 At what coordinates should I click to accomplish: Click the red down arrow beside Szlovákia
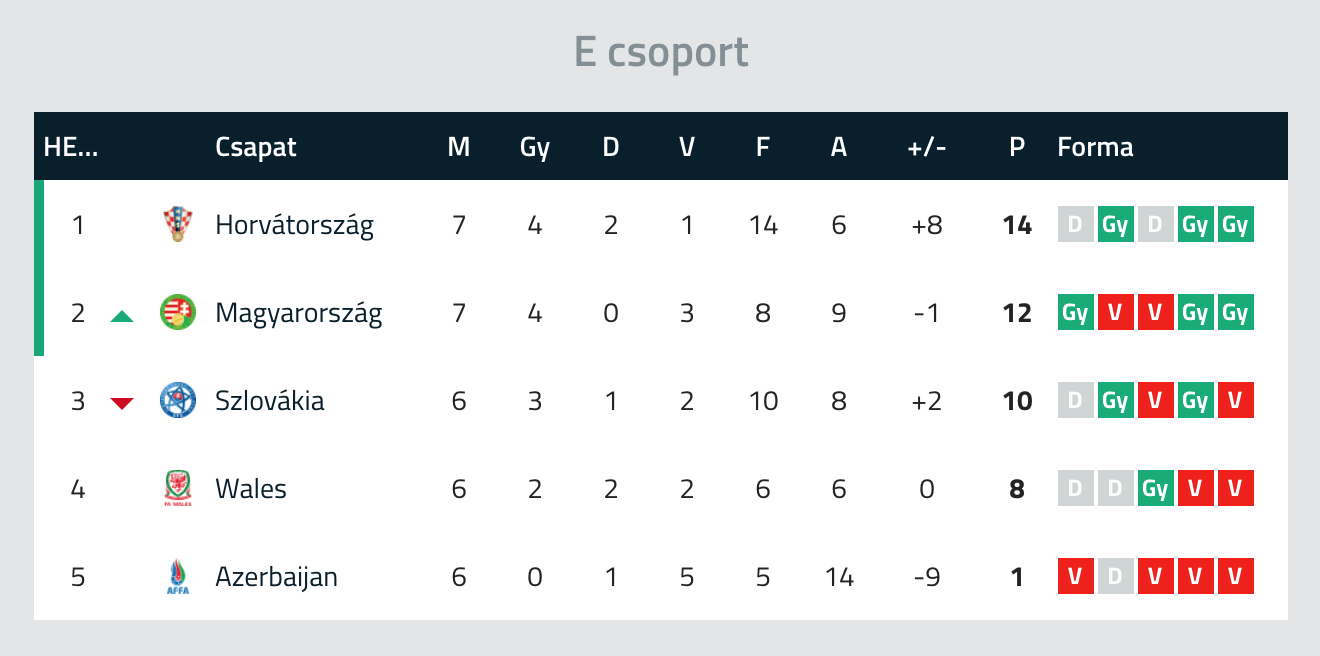pos(122,403)
